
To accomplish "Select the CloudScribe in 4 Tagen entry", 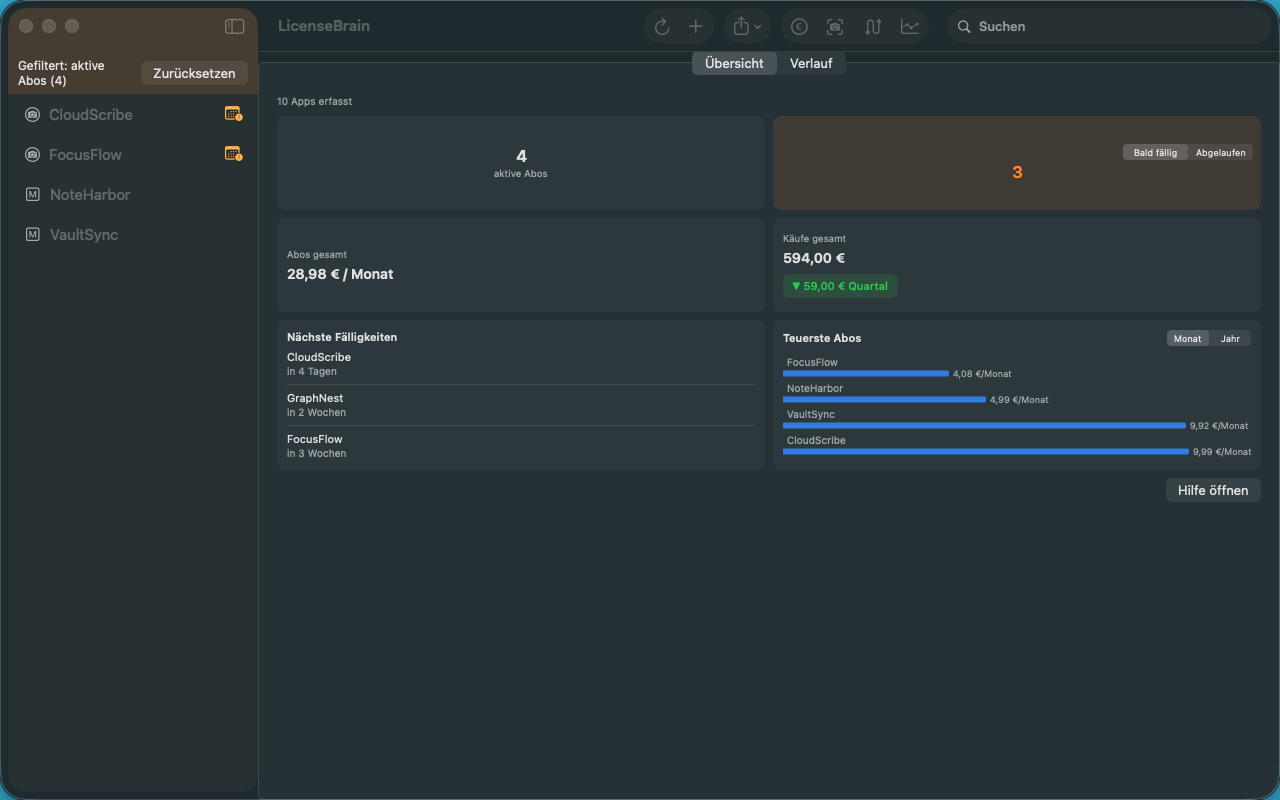I will [521, 364].
